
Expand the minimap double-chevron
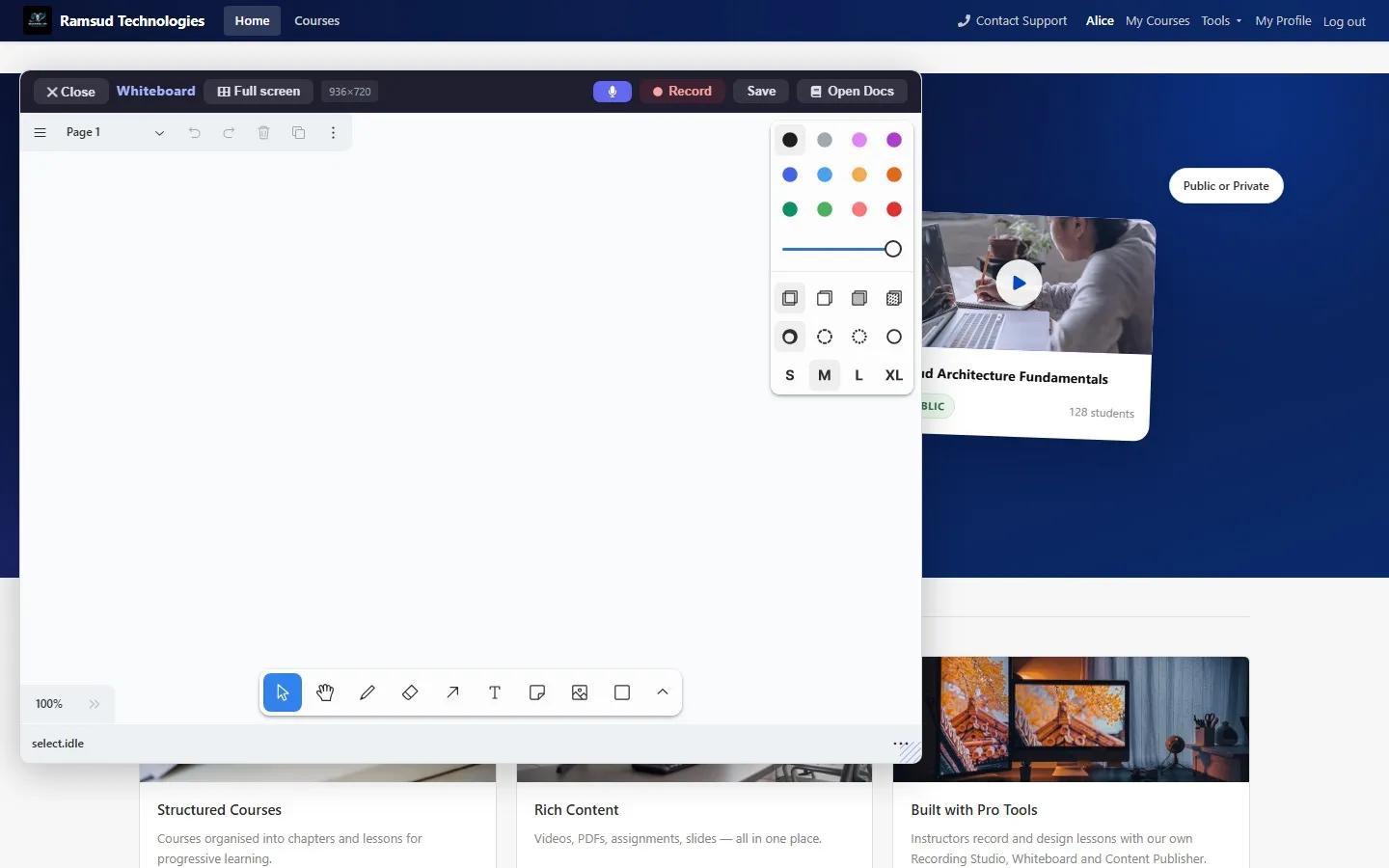pos(95,704)
